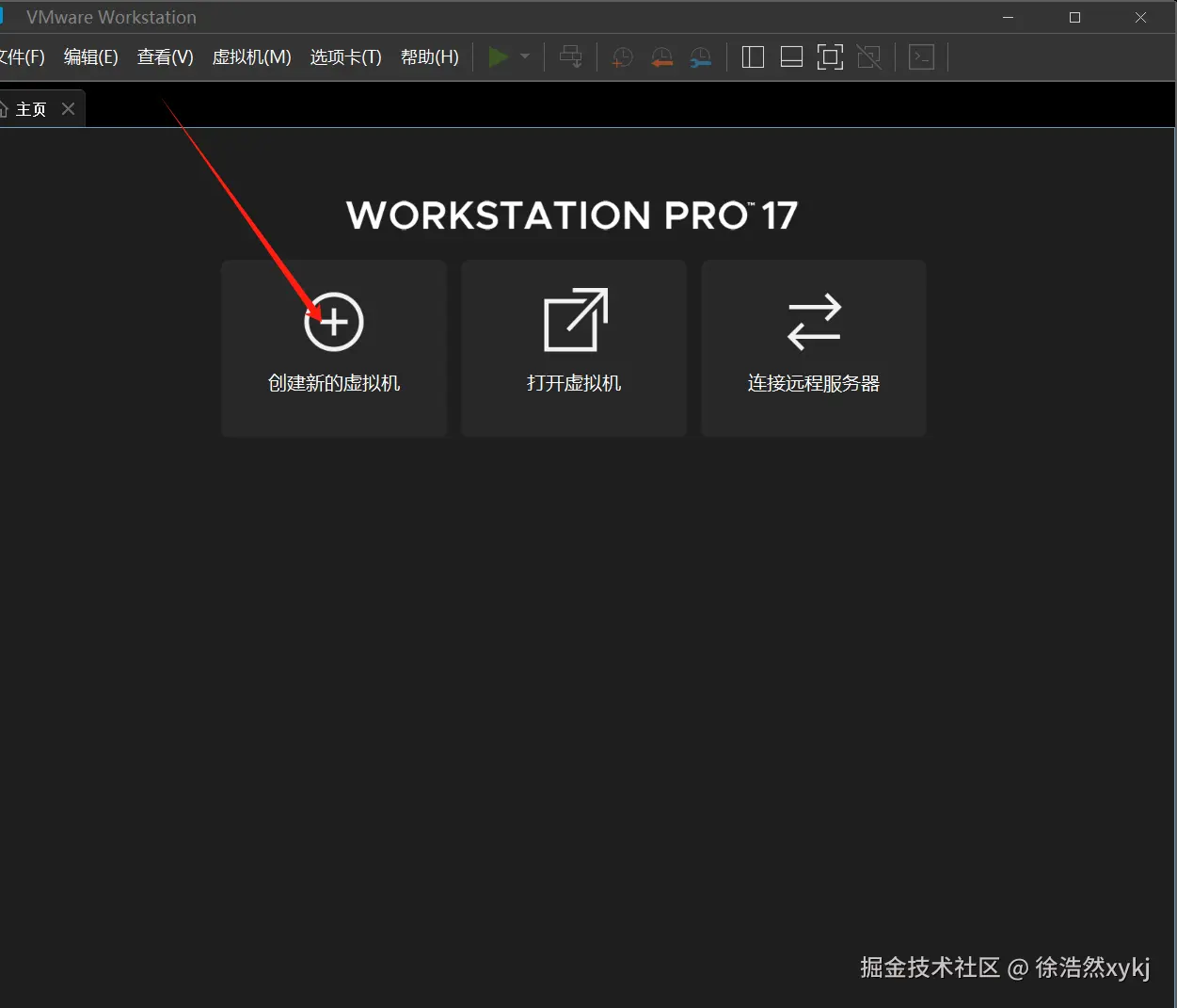
Task: Open the power options dropdown arrow
Action: [525, 57]
